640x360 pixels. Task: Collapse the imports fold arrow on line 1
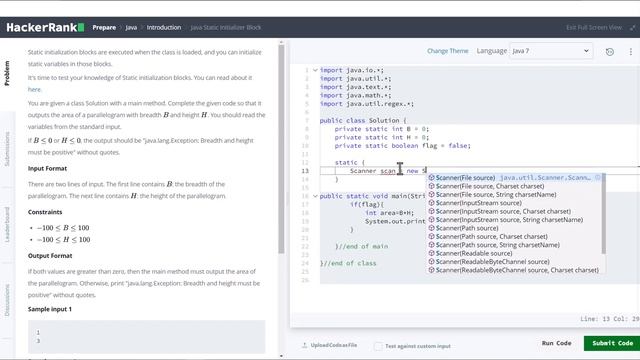[315, 70]
